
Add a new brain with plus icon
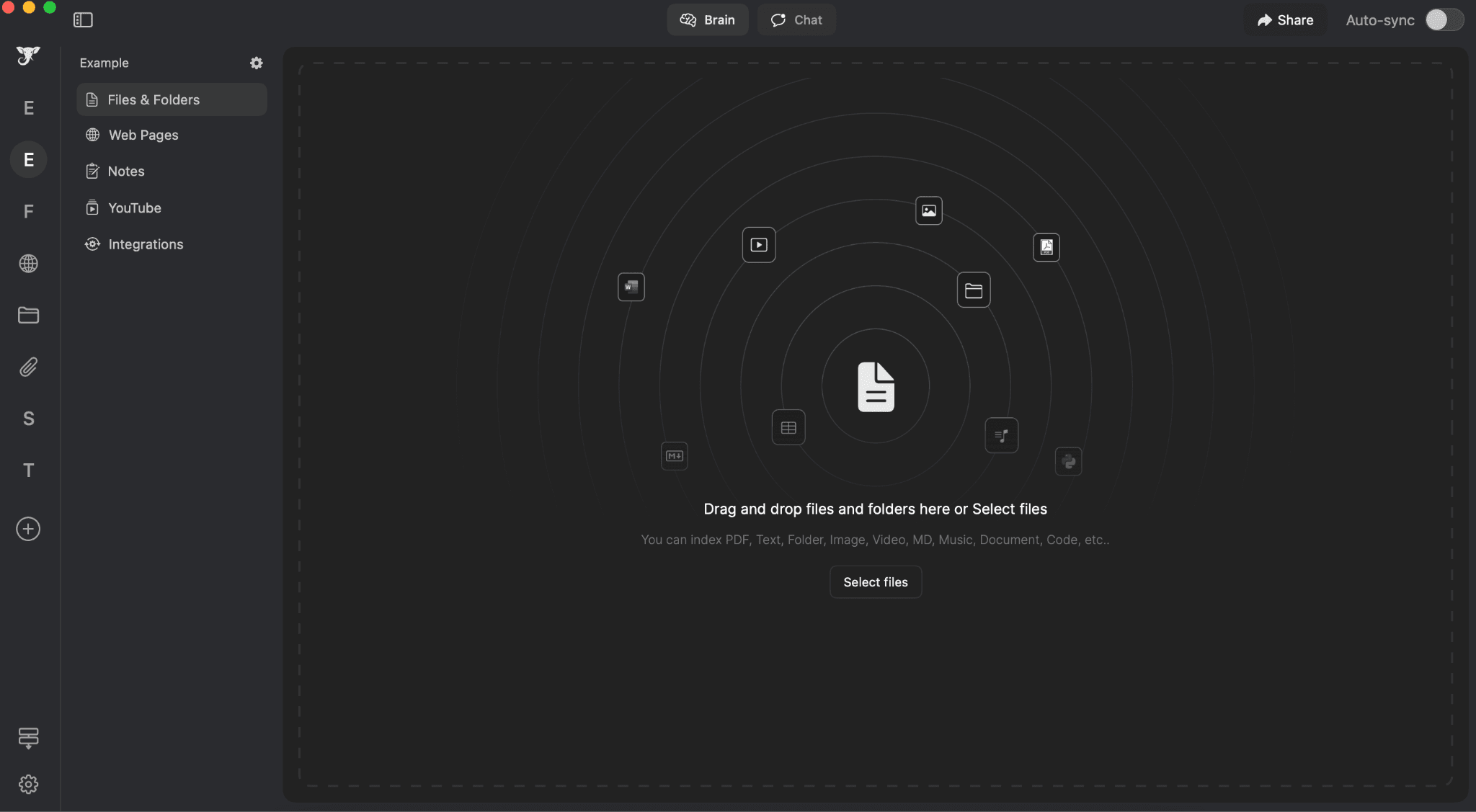28,529
